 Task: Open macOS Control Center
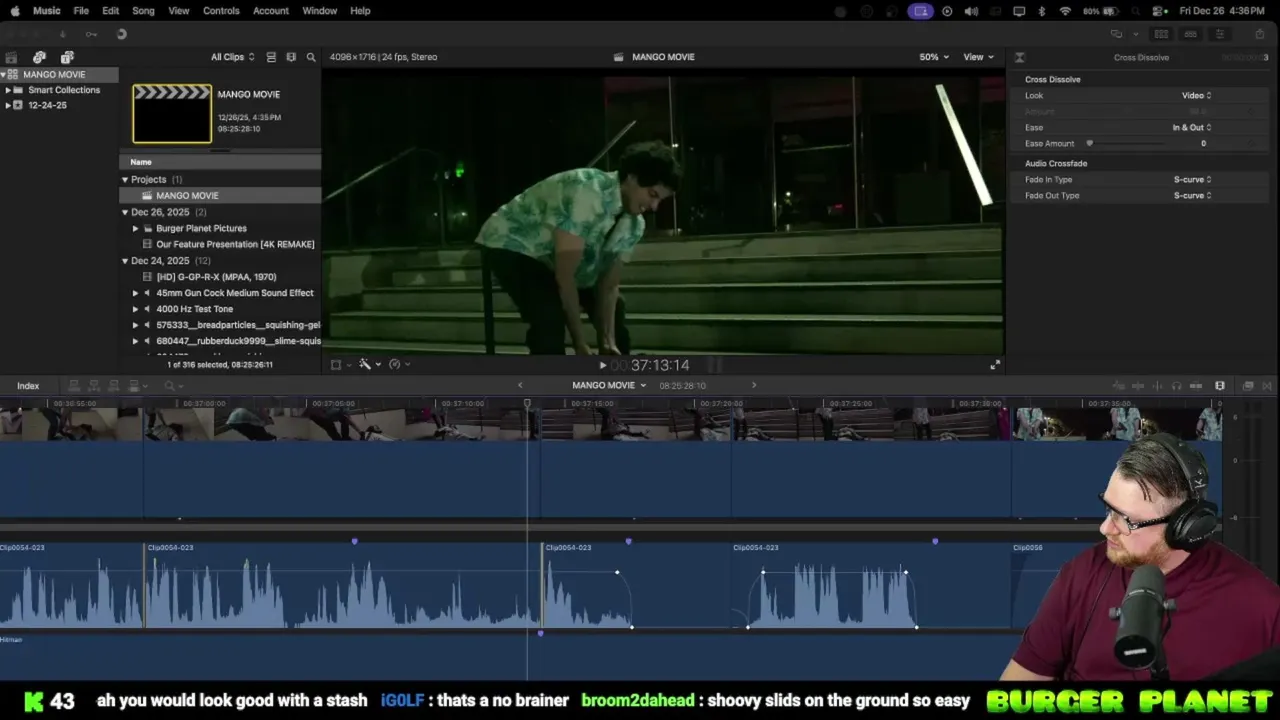(x=1159, y=11)
